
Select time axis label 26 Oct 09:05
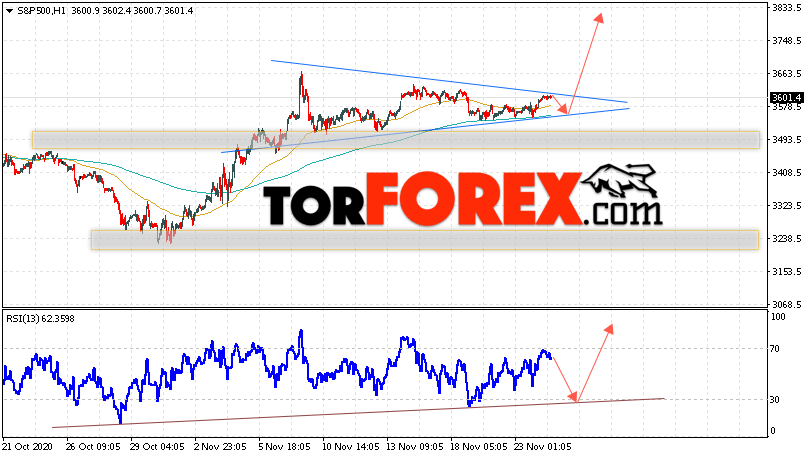[93, 447]
